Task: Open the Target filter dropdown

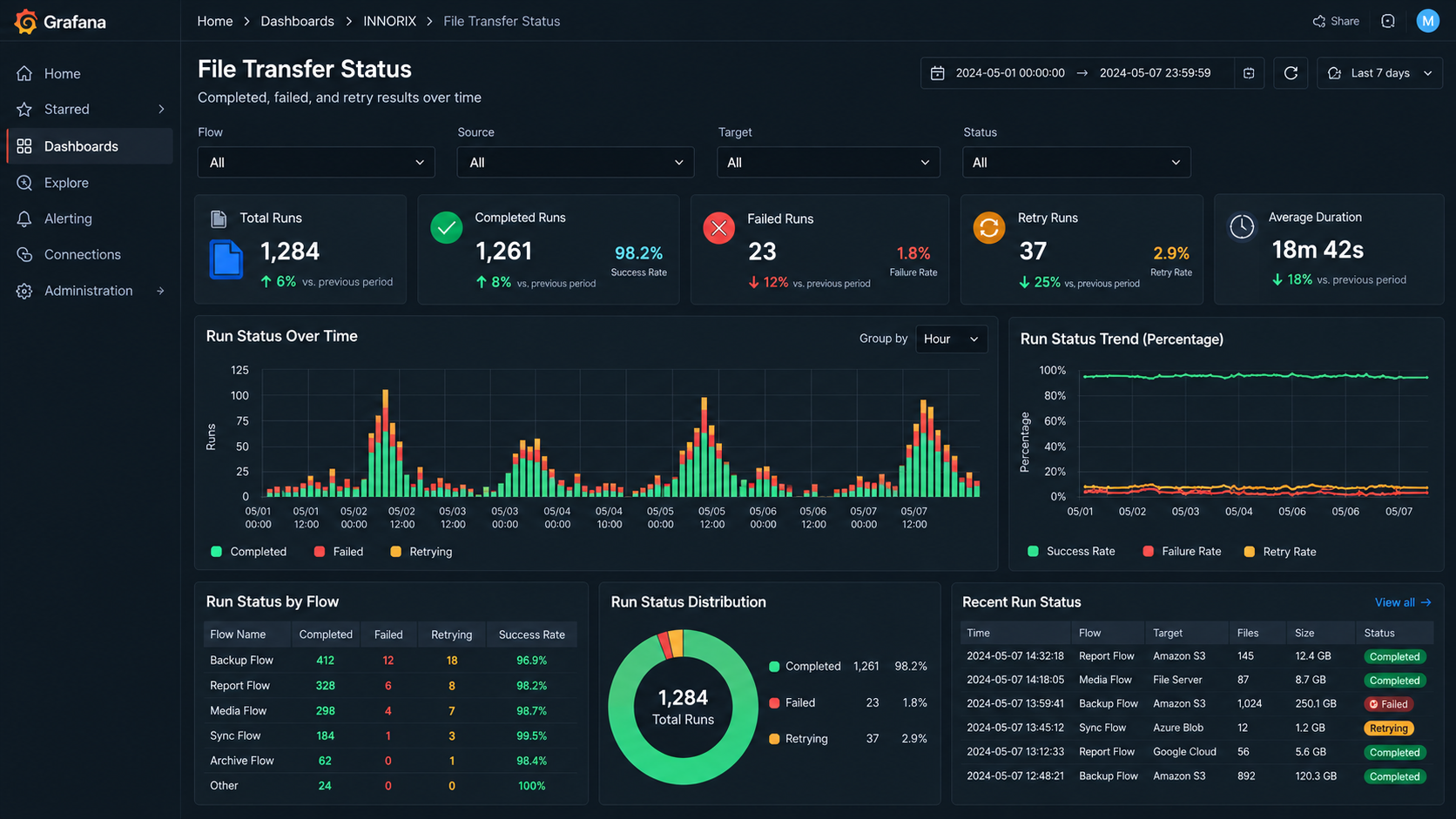Action: pos(828,163)
